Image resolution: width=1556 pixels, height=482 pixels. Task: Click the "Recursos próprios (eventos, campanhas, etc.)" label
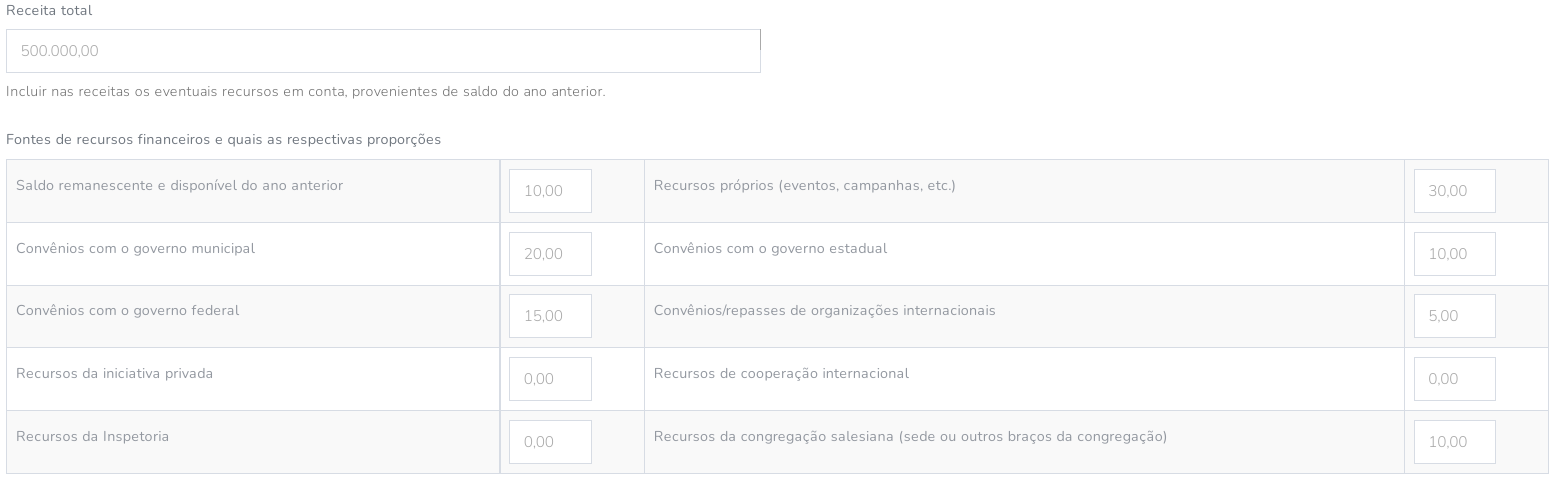tap(804, 186)
